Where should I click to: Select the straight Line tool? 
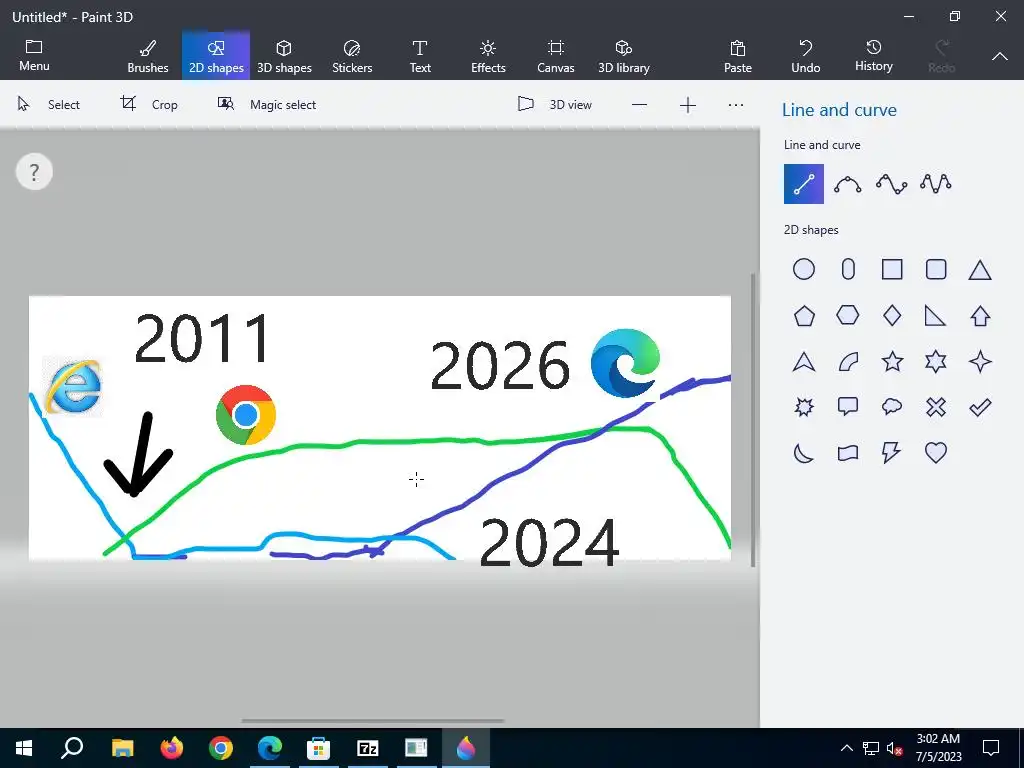[803, 184]
